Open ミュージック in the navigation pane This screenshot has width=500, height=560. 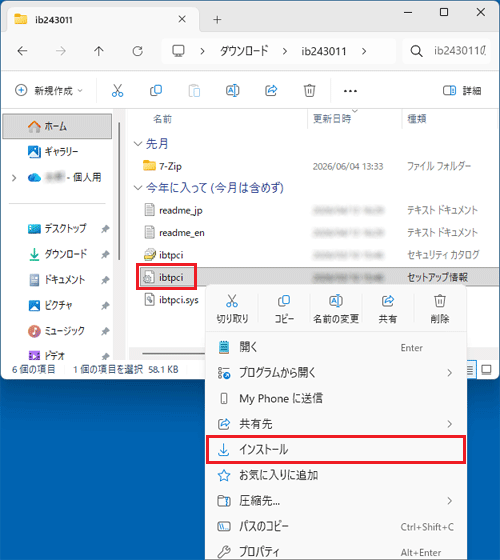[57, 331]
